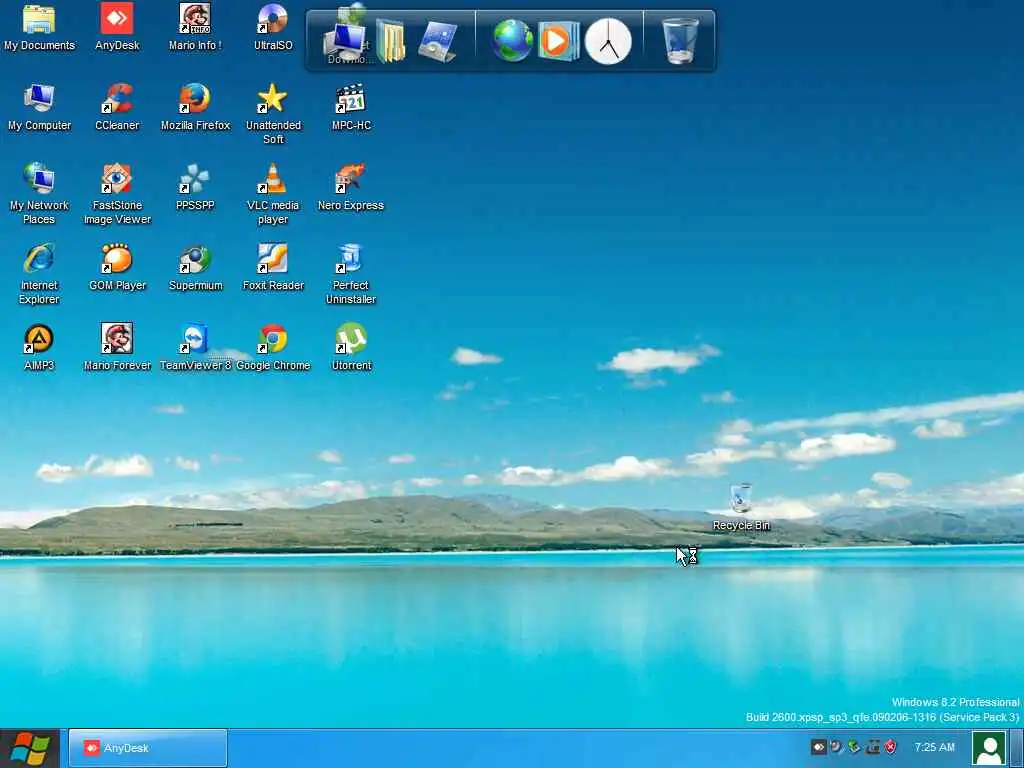Open Mozilla Firefox shortcut
The height and width of the screenshot is (768, 1024).
pos(195,108)
